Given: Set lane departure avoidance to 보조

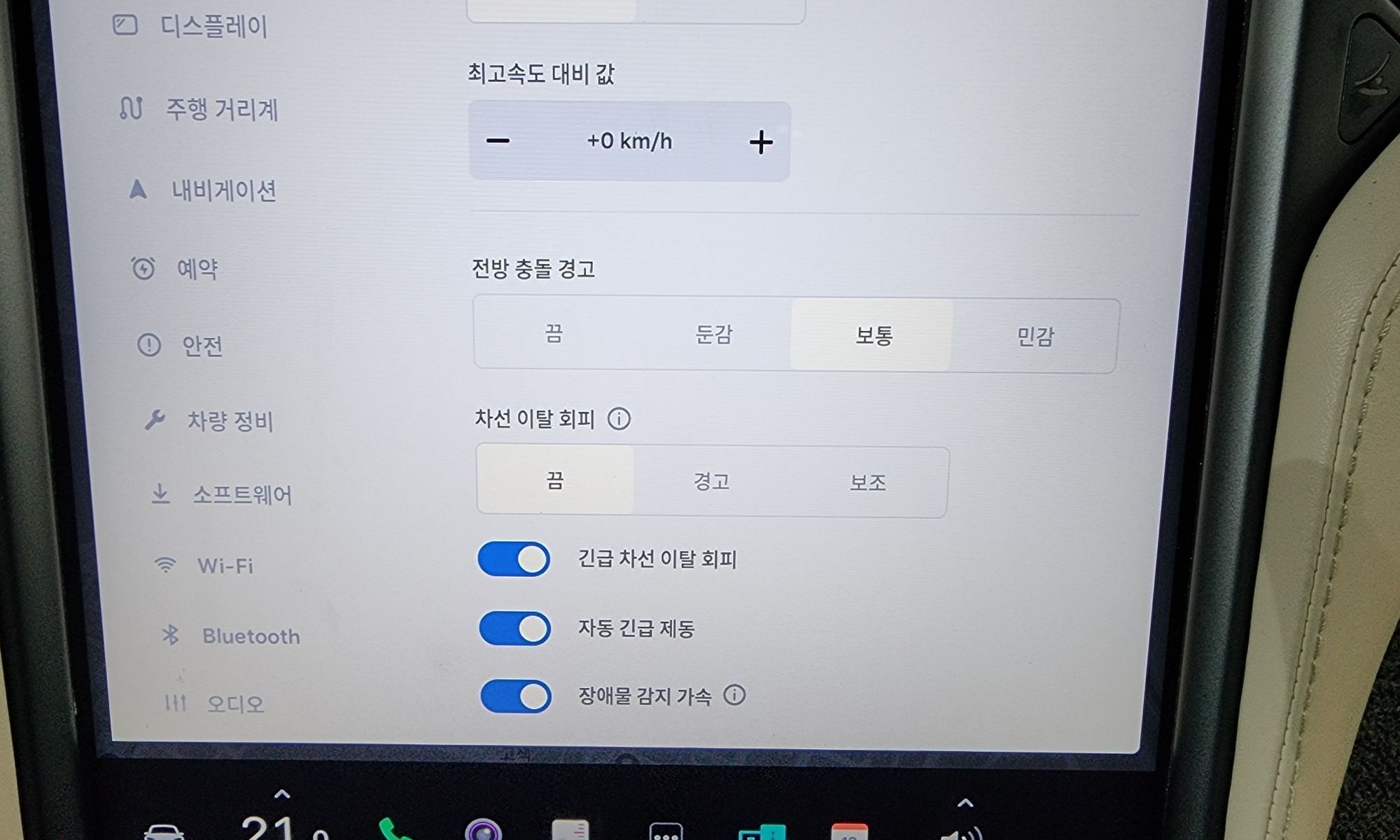Looking at the screenshot, I should [868, 482].
